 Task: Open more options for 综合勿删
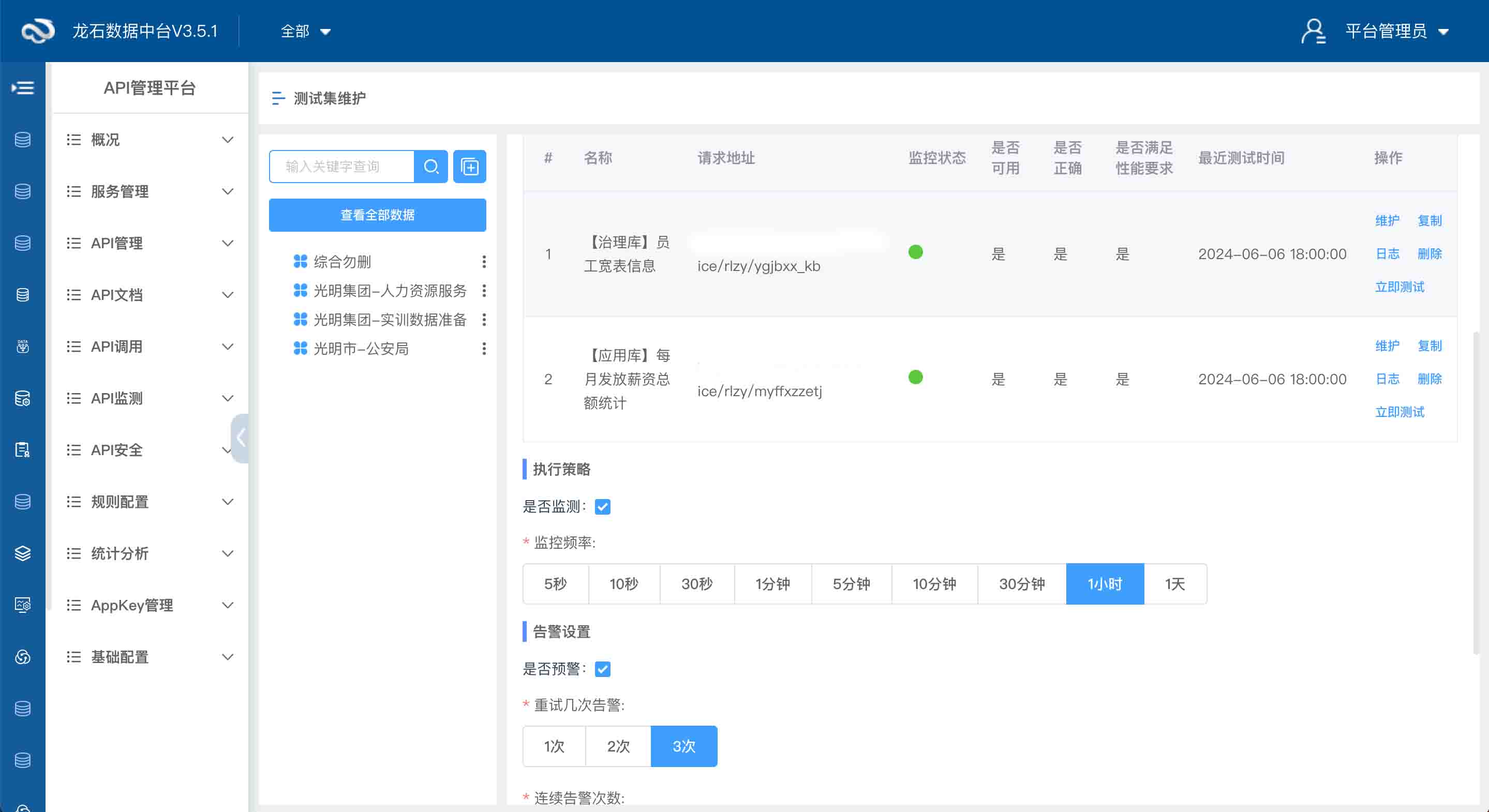[x=484, y=262]
